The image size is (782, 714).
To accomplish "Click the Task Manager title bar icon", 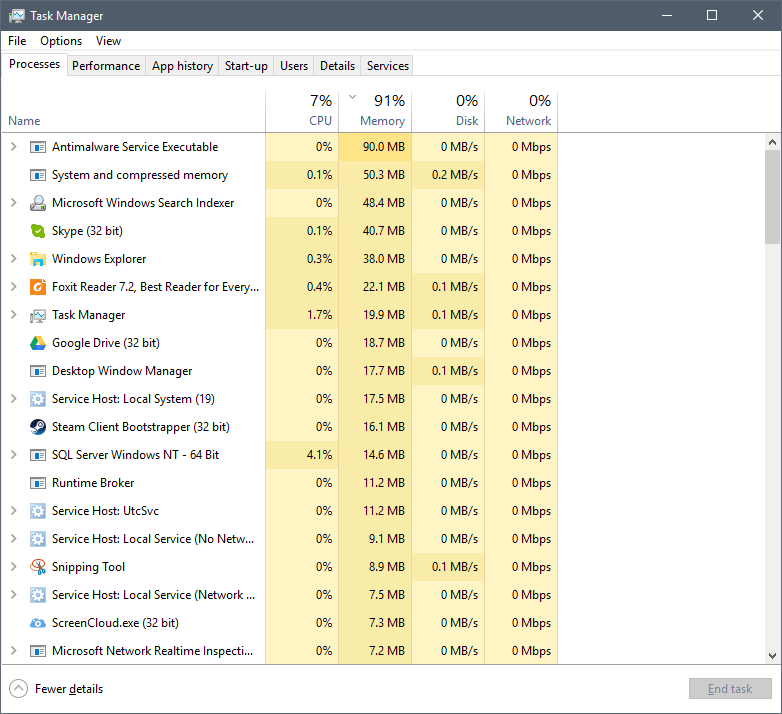I will (16, 15).
